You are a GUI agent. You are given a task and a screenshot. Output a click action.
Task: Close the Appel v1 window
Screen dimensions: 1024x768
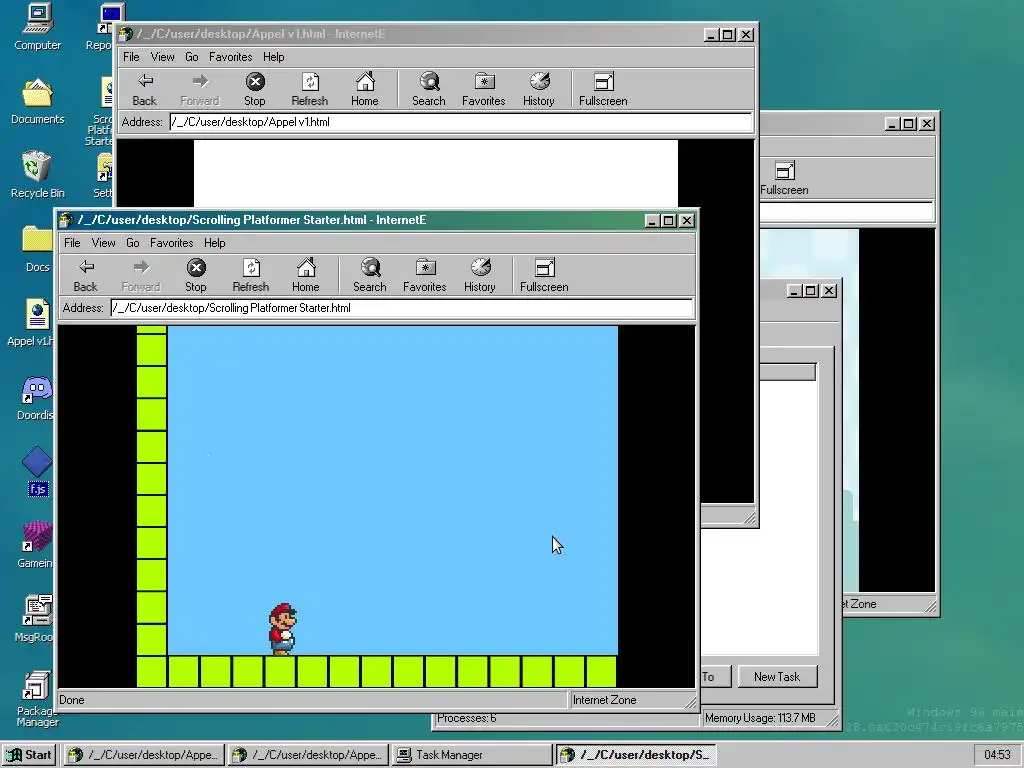pyautogui.click(x=746, y=35)
